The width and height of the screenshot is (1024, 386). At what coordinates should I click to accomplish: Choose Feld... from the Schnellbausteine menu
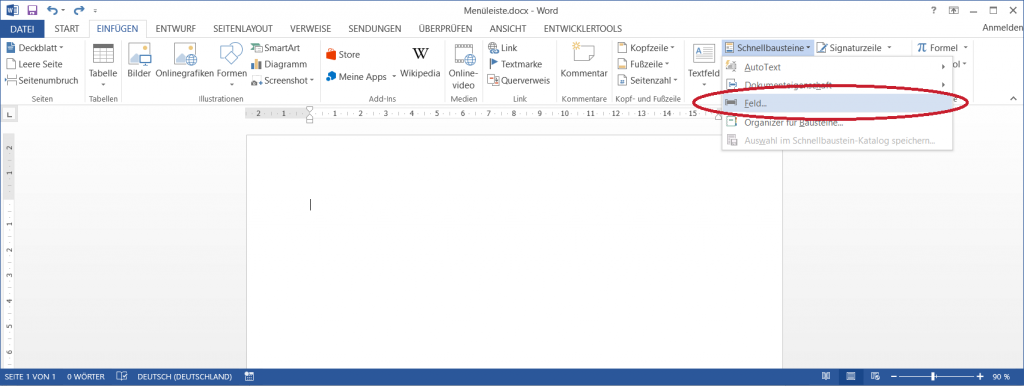point(837,103)
